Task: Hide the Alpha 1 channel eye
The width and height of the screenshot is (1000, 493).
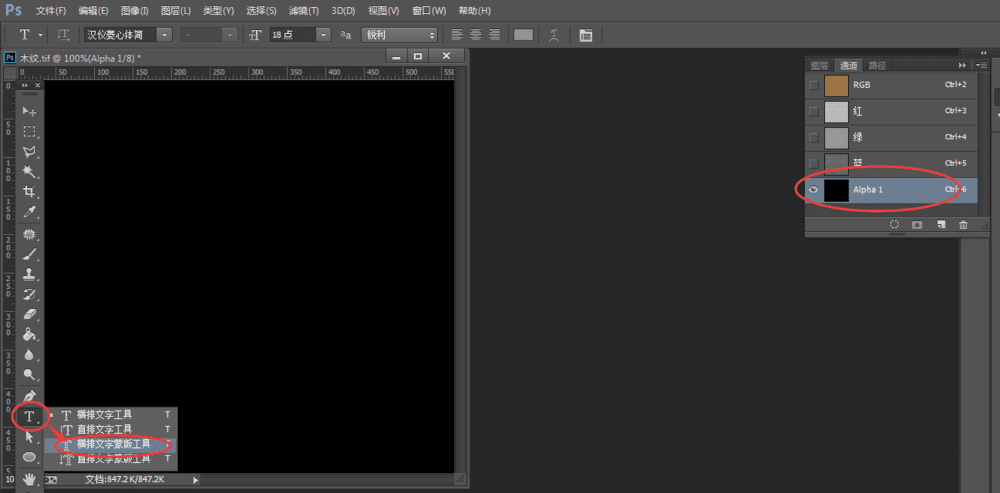Action: (814, 189)
